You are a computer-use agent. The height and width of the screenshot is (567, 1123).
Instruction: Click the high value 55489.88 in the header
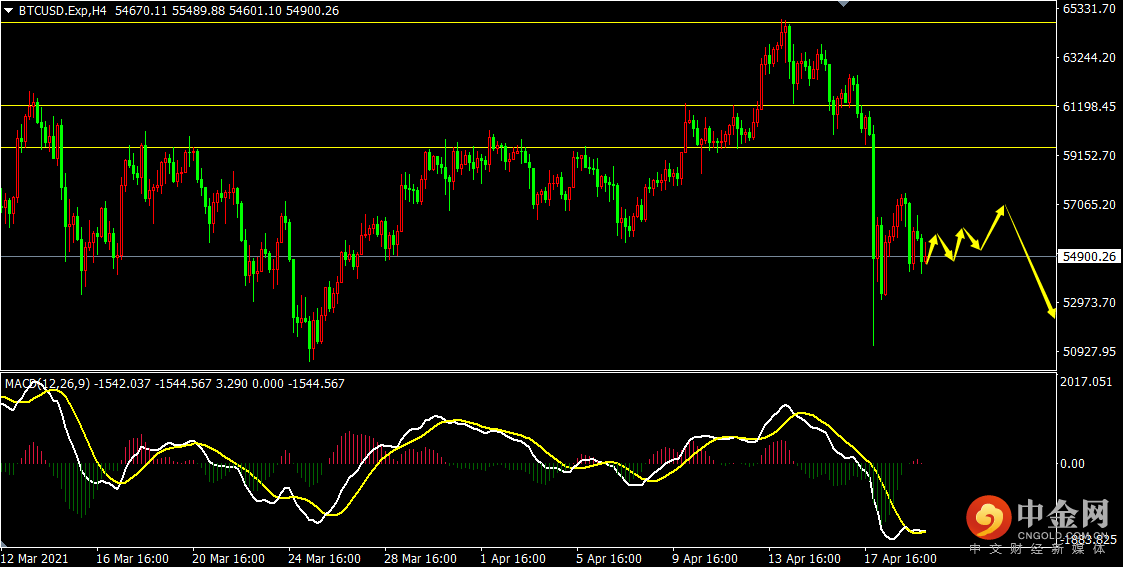[x=198, y=11]
